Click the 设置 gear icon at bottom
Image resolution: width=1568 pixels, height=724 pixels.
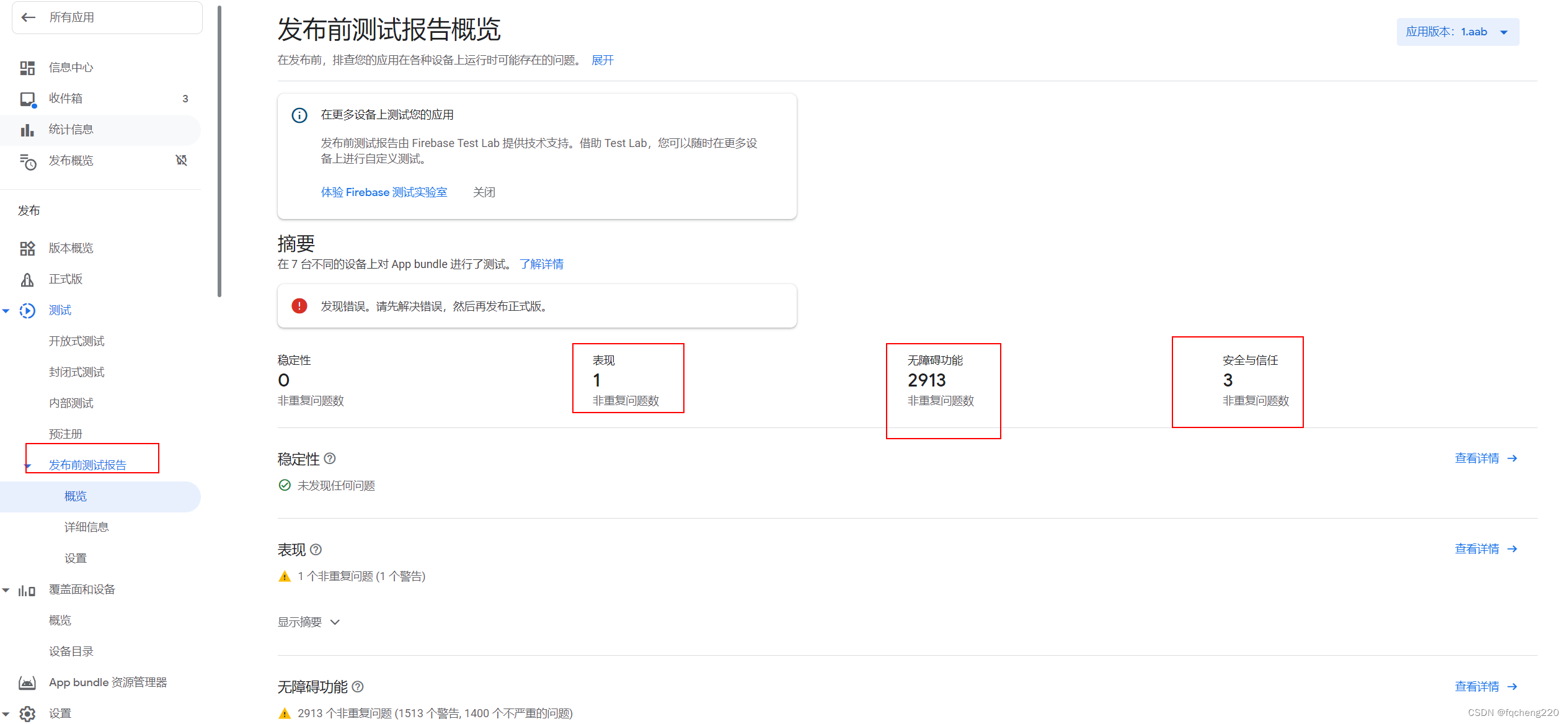click(x=27, y=713)
